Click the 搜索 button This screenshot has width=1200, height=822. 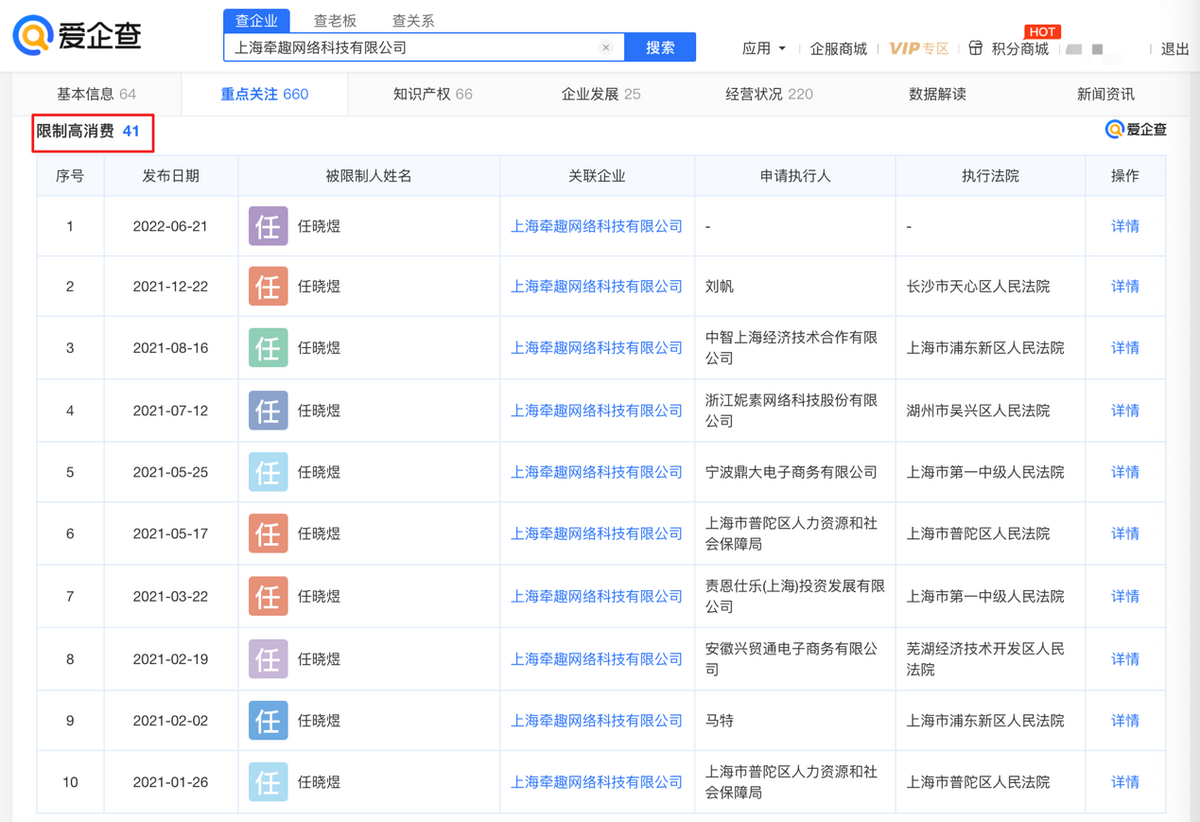660,47
